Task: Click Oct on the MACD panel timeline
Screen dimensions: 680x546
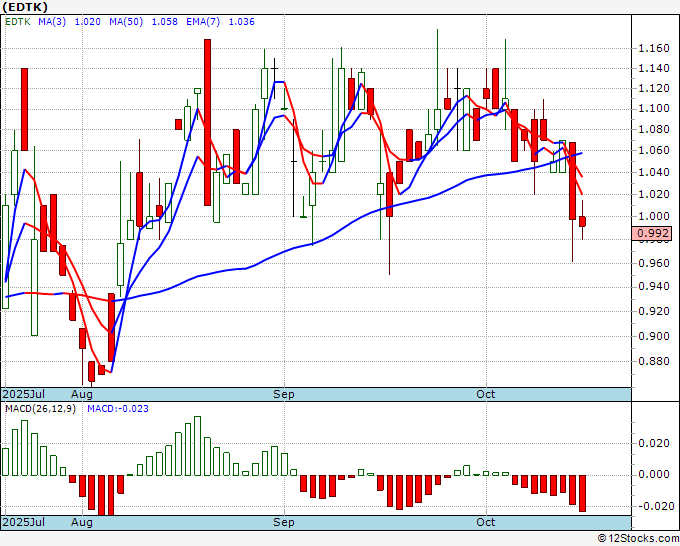Action: click(486, 522)
